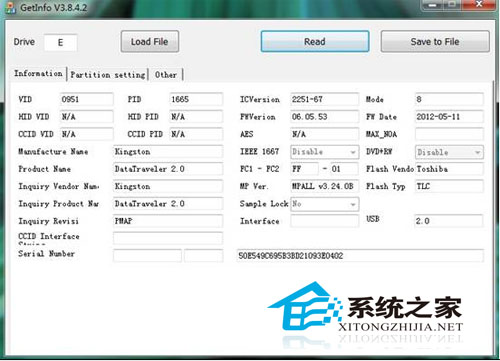Image resolution: width=500 pixels, height=361 pixels.
Task: Open the Sample Lock dropdown
Action: (x=324, y=204)
